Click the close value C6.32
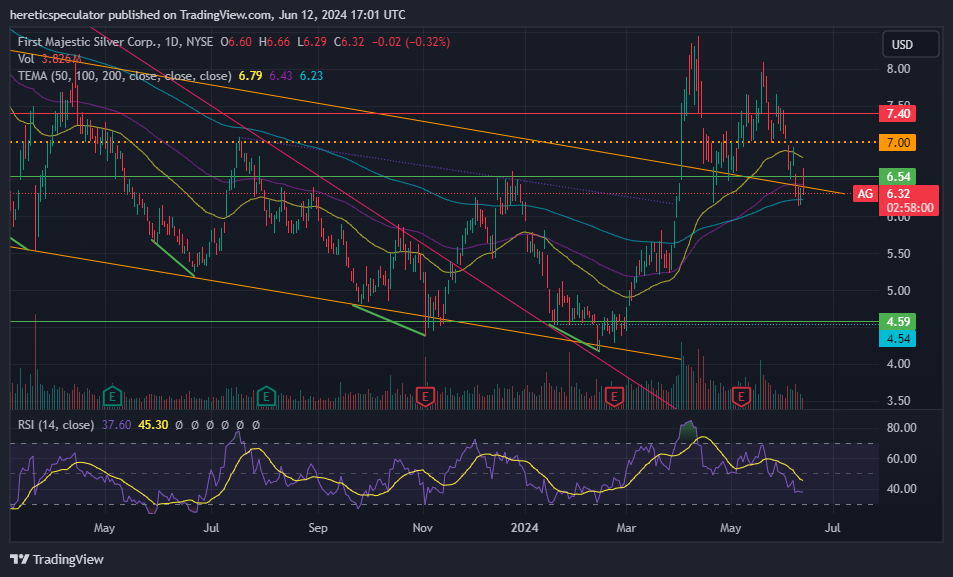The image size is (953, 577). point(349,42)
